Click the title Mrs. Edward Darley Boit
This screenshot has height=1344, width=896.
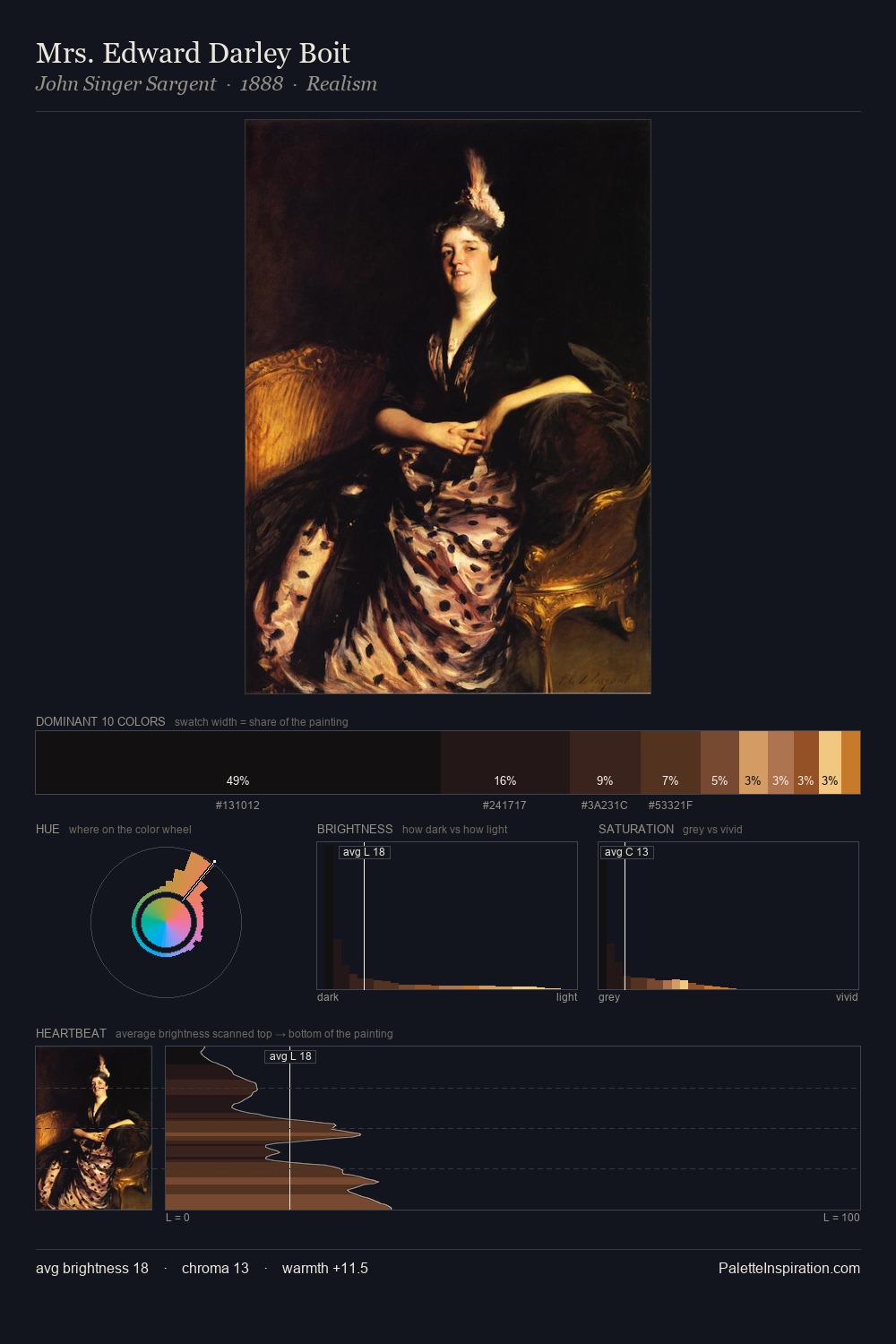[193, 53]
